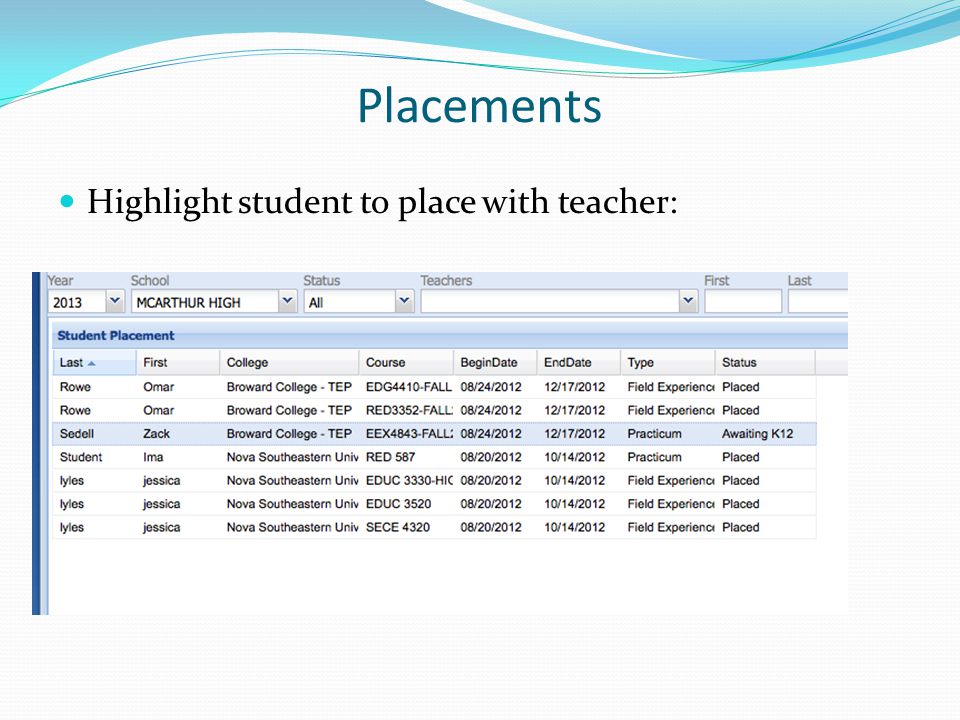The height and width of the screenshot is (720, 960).
Task: Click Field Experience type in RED3352 row
Action: tap(671, 410)
